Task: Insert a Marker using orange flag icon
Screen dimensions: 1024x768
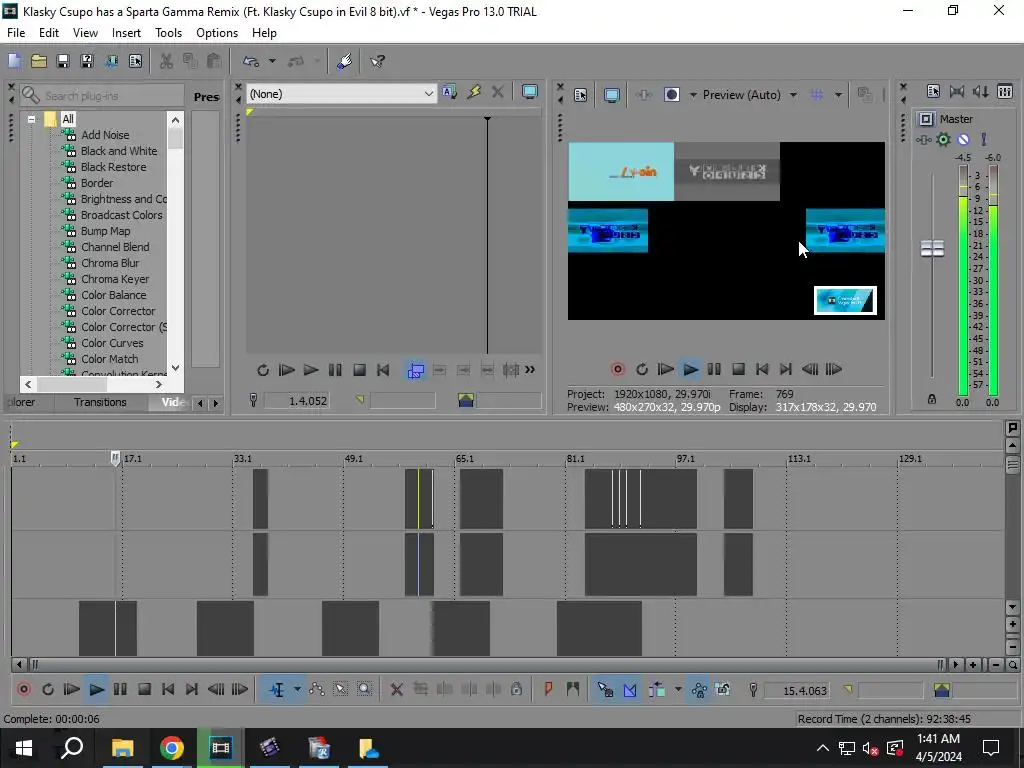Action: click(548, 690)
